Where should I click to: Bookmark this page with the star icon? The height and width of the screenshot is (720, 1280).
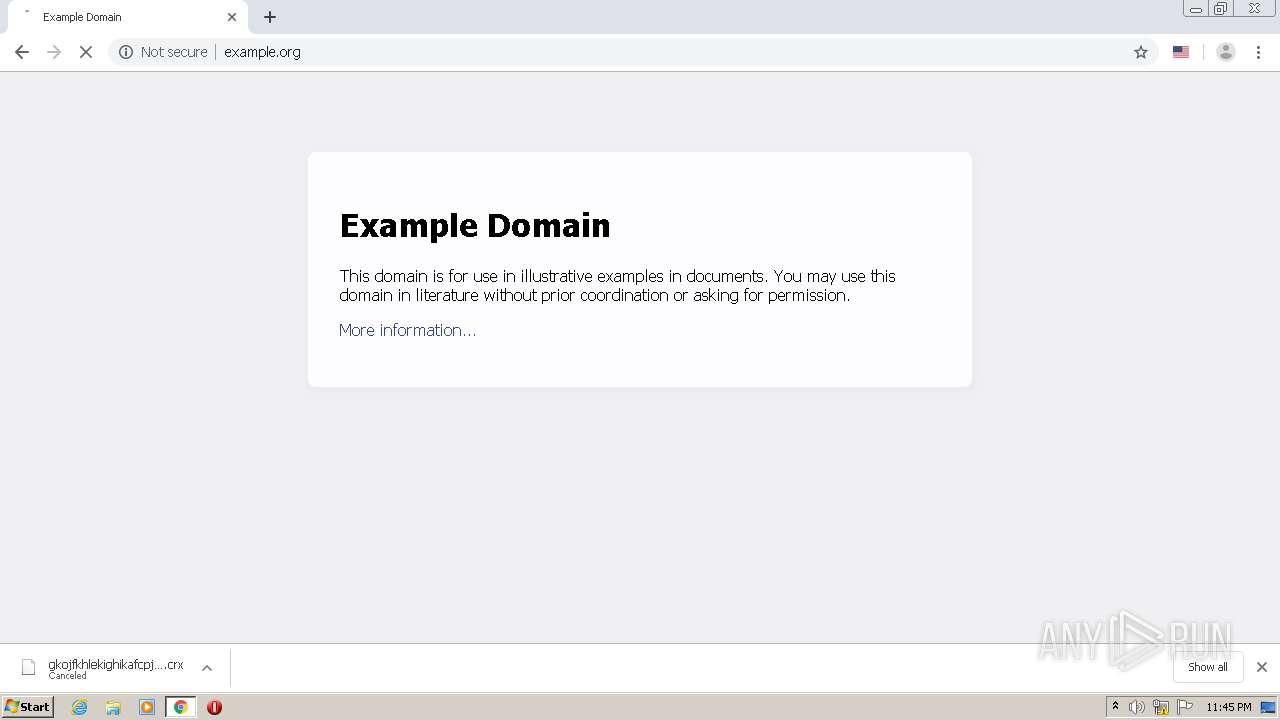[1141, 52]
